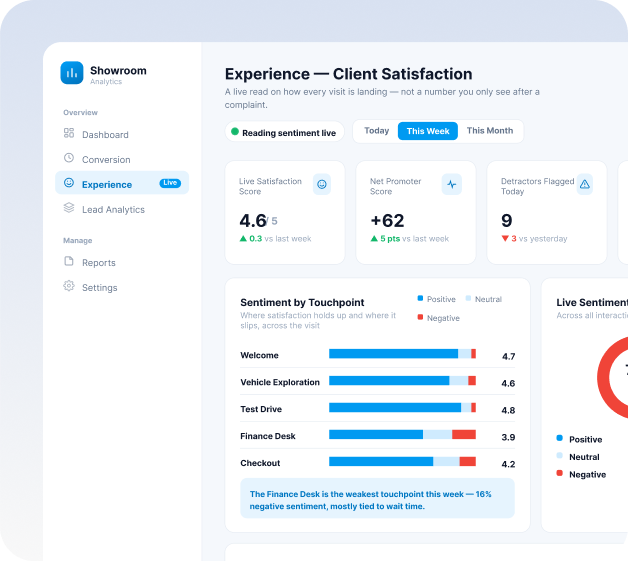Toggle Positive in touchpoint chart legend
Screen dimensions: 628x561
pos(437,299)
